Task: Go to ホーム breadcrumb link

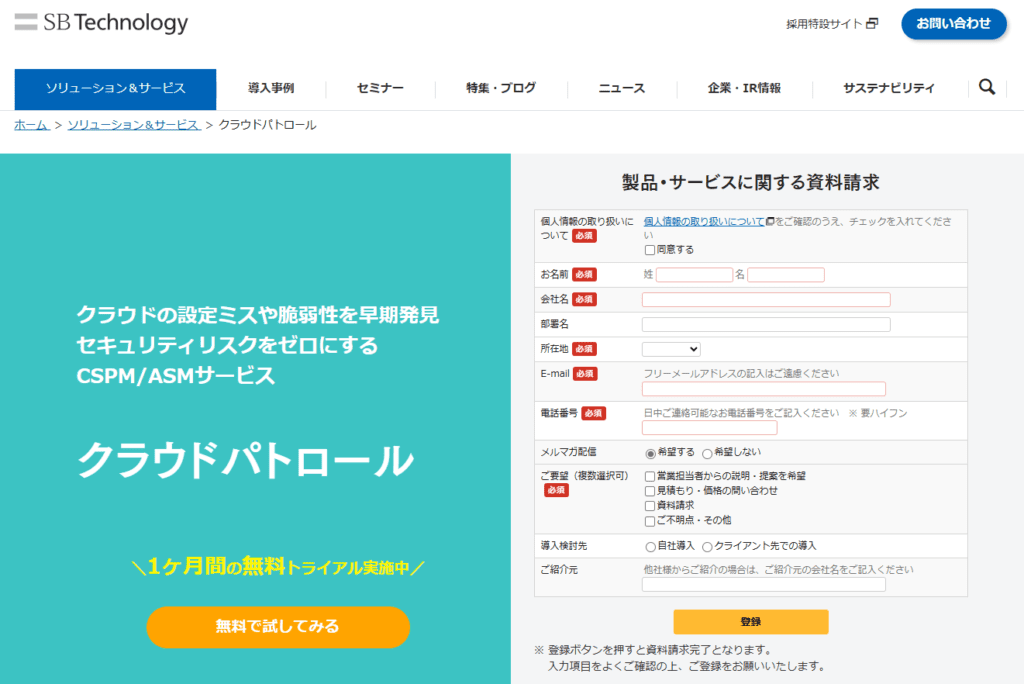Action: 31,125
